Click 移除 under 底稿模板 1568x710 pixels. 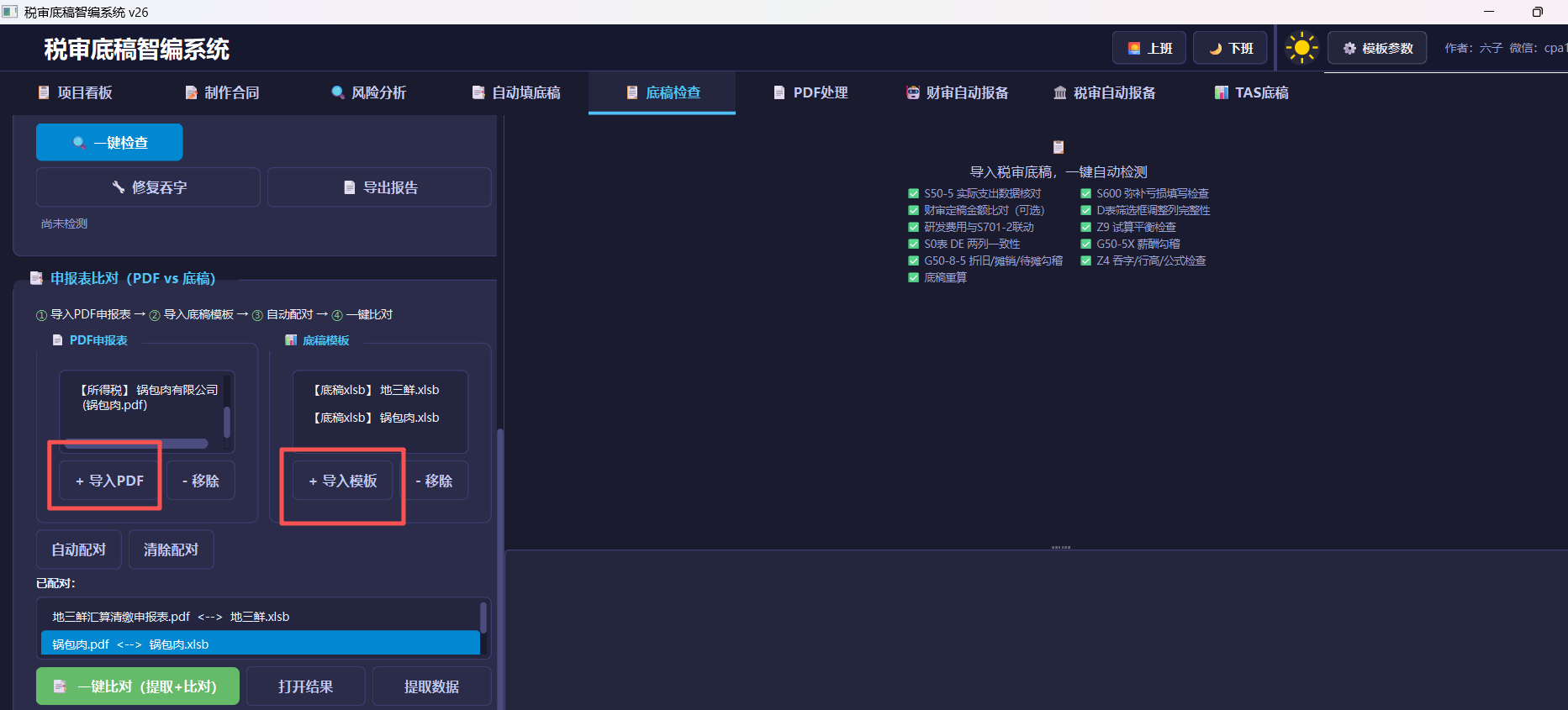click(x=434, y=481)
